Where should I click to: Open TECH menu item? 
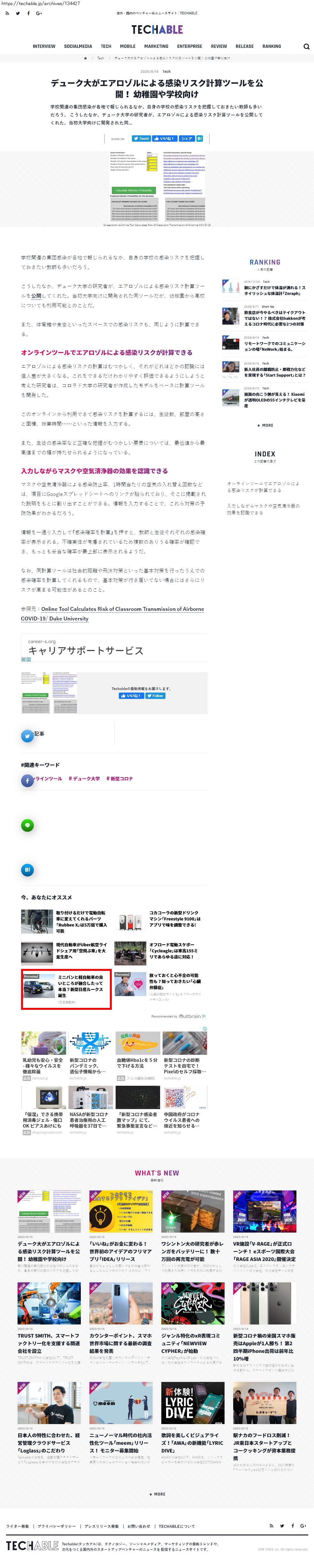[x=106, y=46]
